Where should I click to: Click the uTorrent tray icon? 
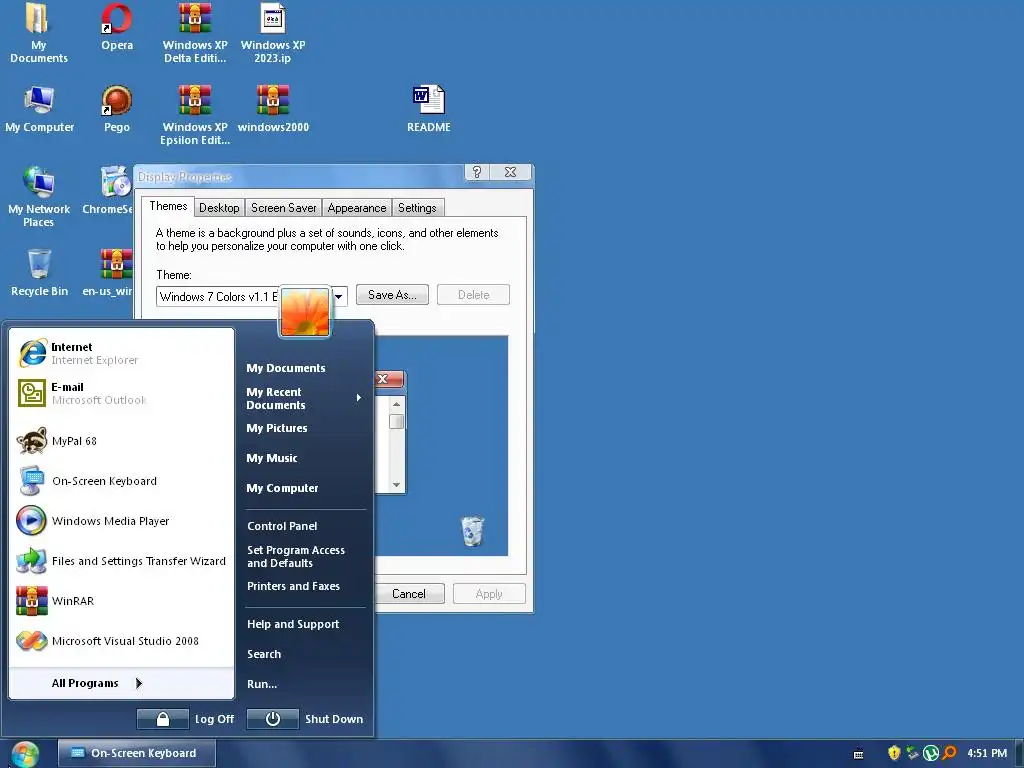(931, 753)
